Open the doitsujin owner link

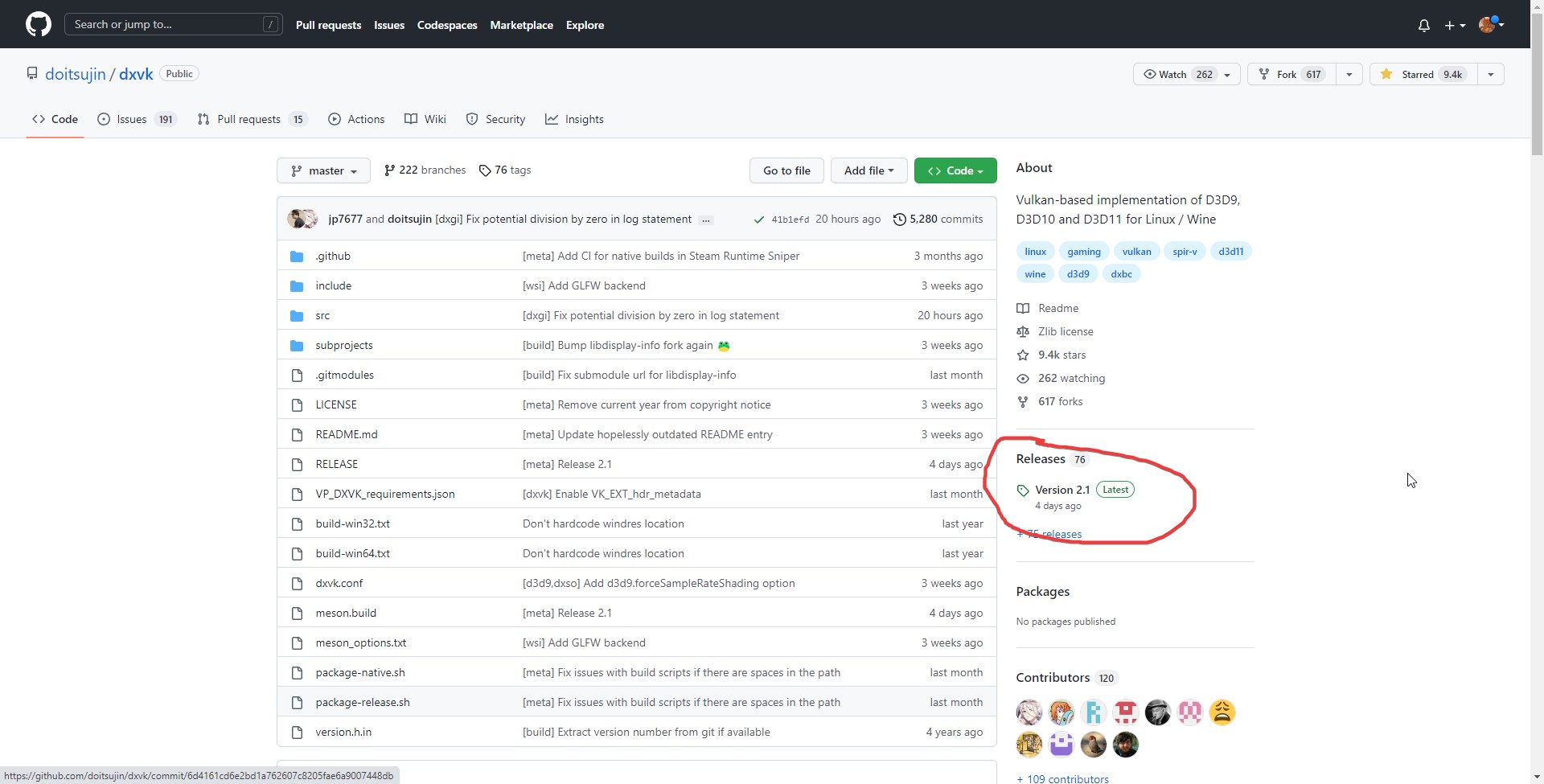[76, 74]
